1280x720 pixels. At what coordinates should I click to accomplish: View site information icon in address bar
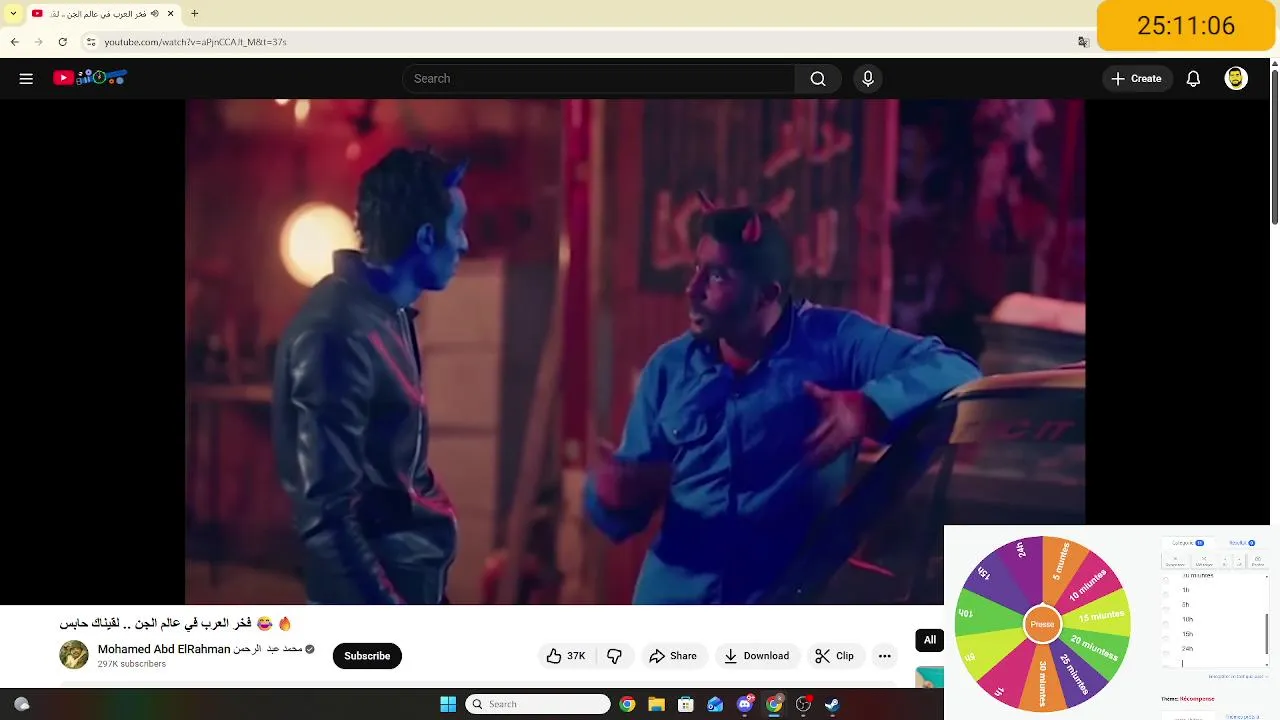91,42
